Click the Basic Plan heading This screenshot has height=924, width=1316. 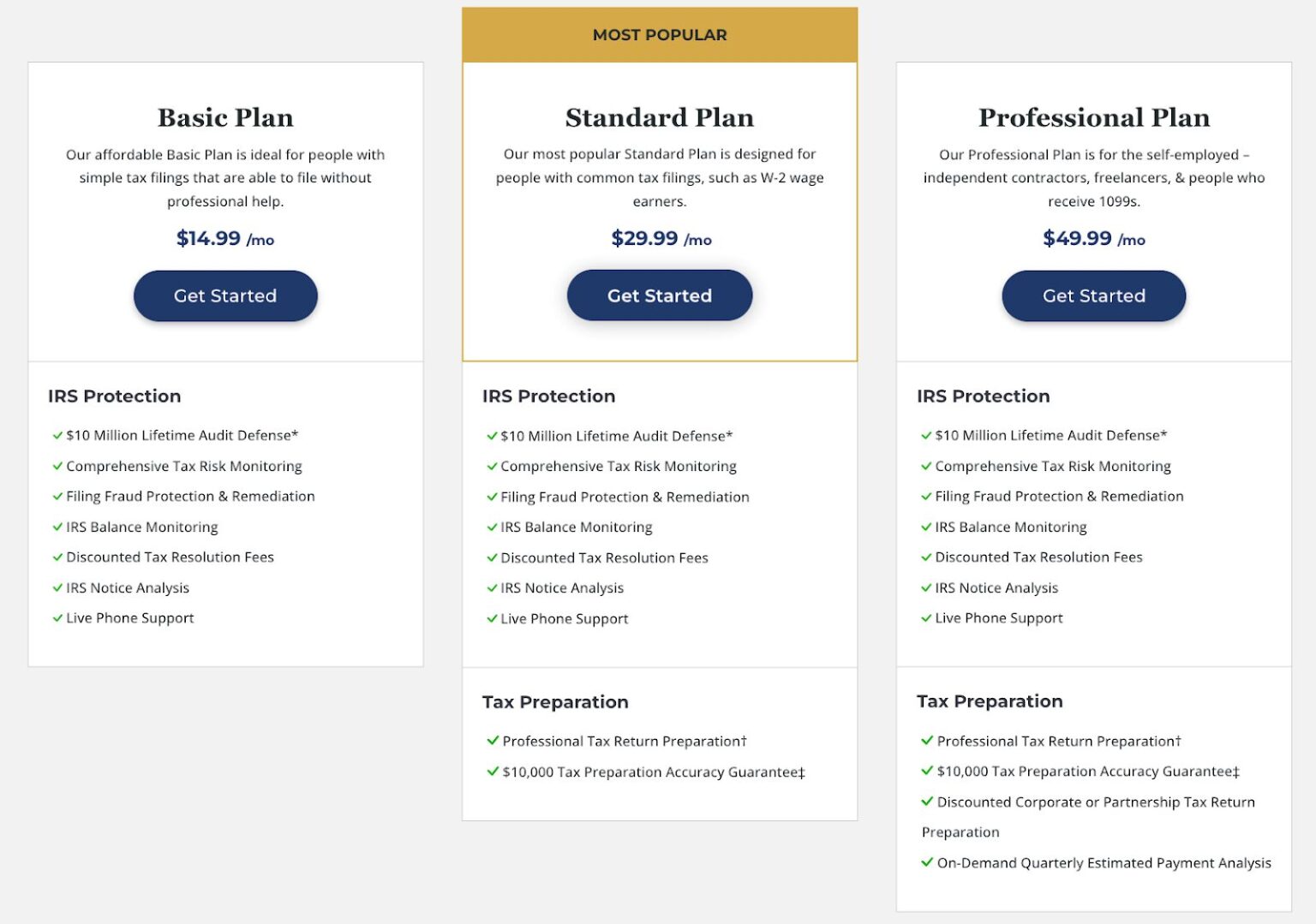(224, 117)
